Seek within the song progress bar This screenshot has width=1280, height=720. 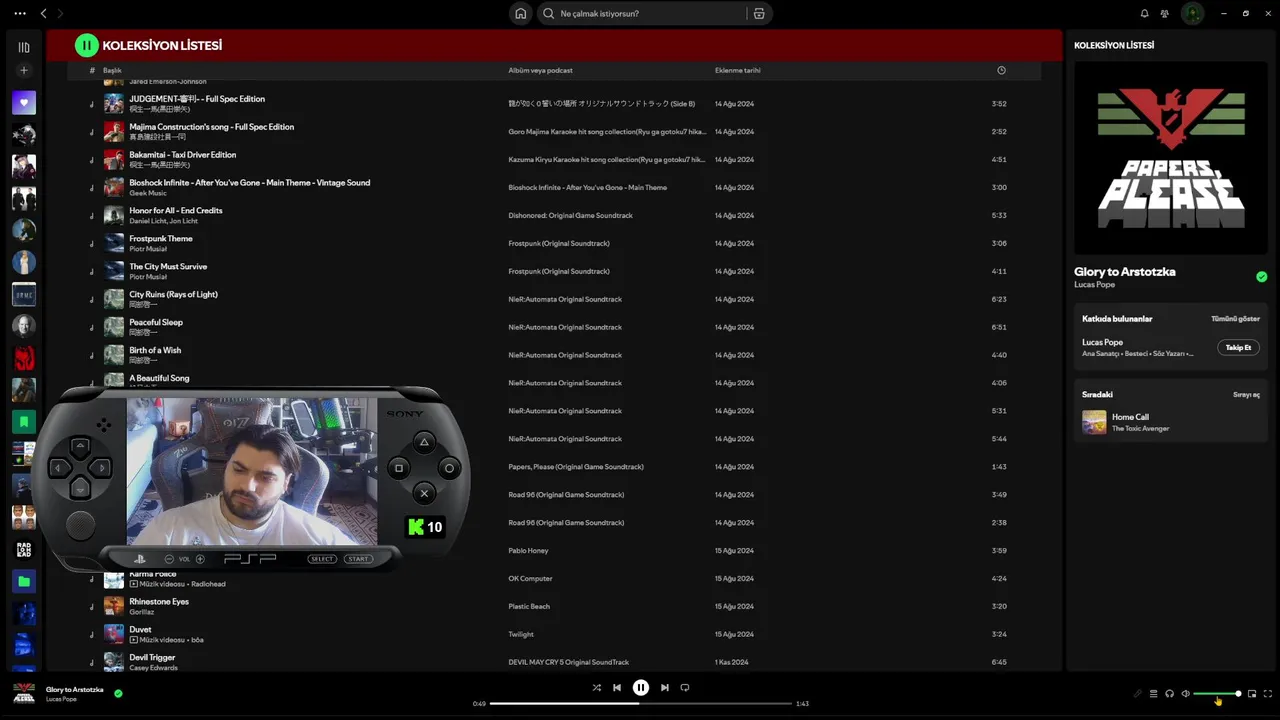[x=641, y=703]
